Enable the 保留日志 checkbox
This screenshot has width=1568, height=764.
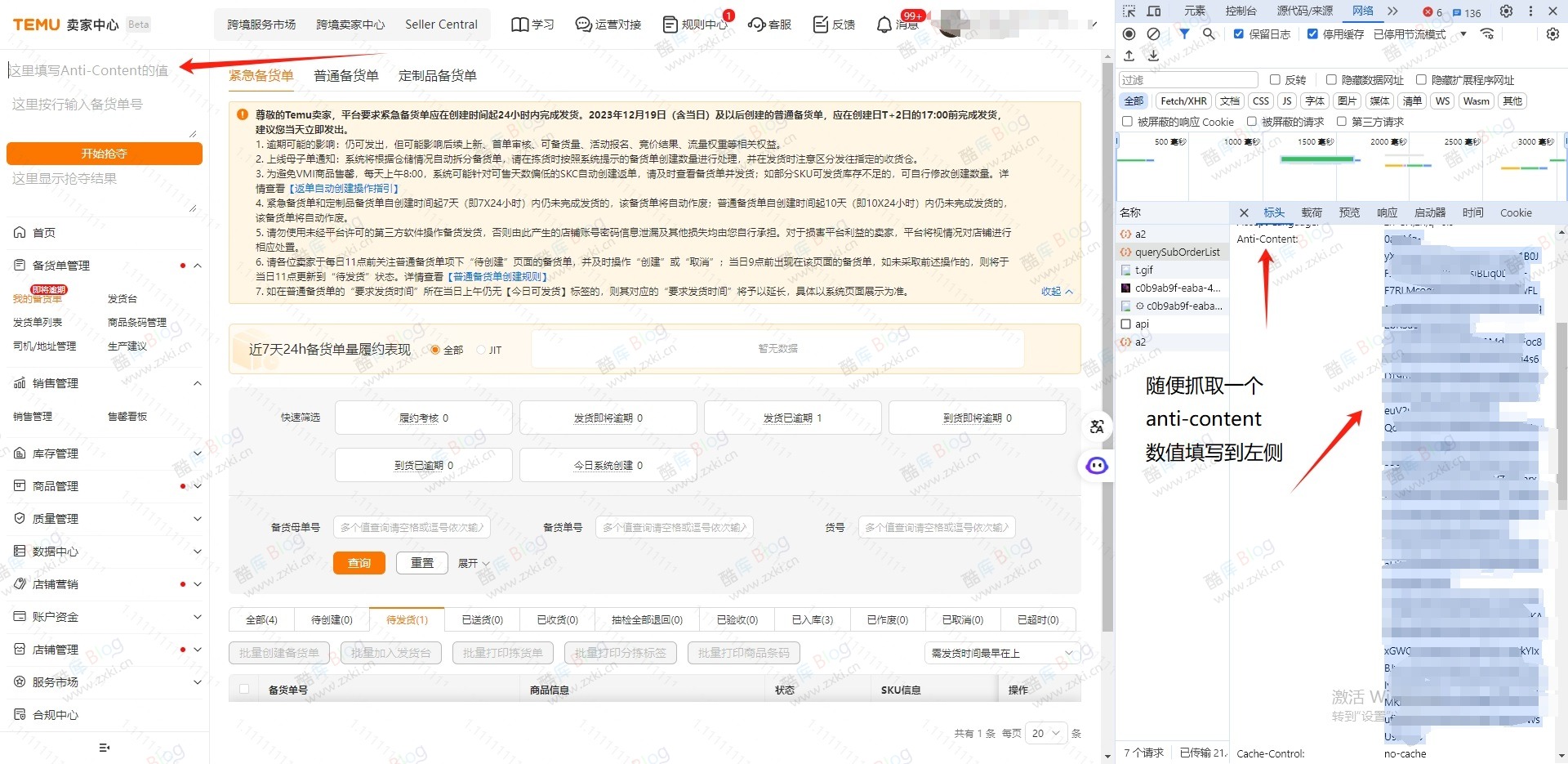[1239, 34]
